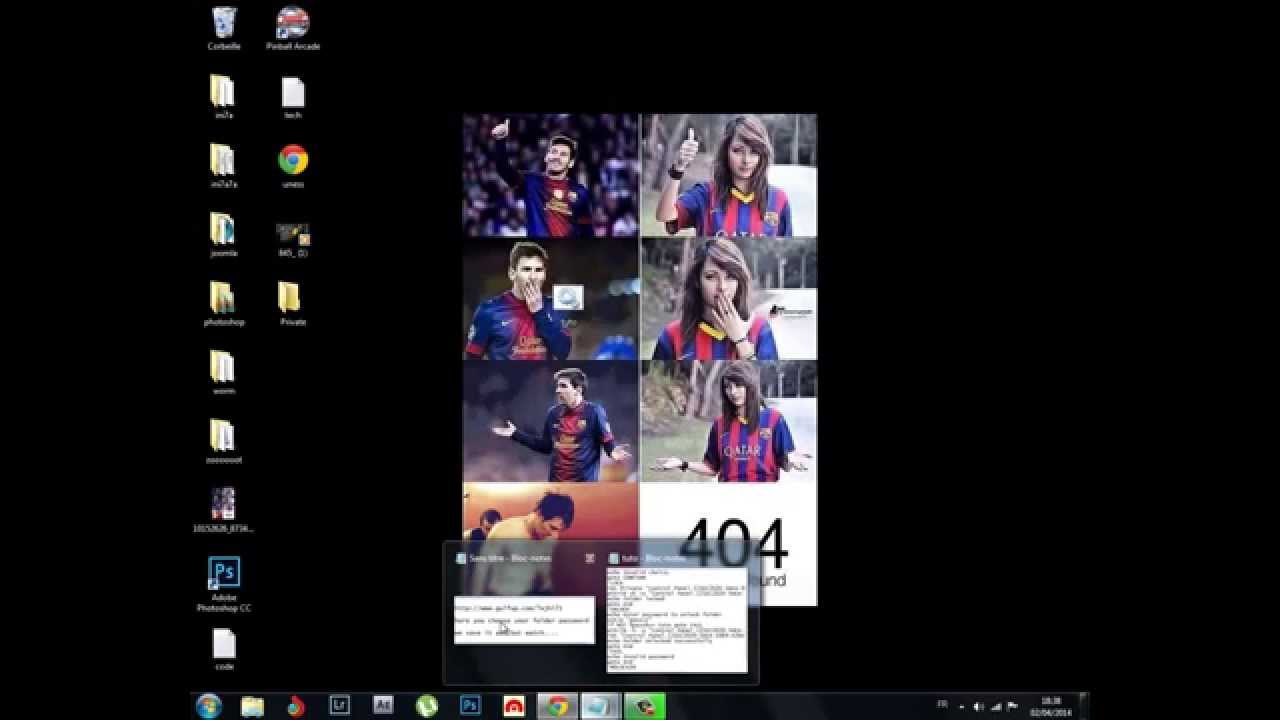Open the network status tray icon
The width and height of the screenshot is (1280, 720).
(x=996, y=706)
